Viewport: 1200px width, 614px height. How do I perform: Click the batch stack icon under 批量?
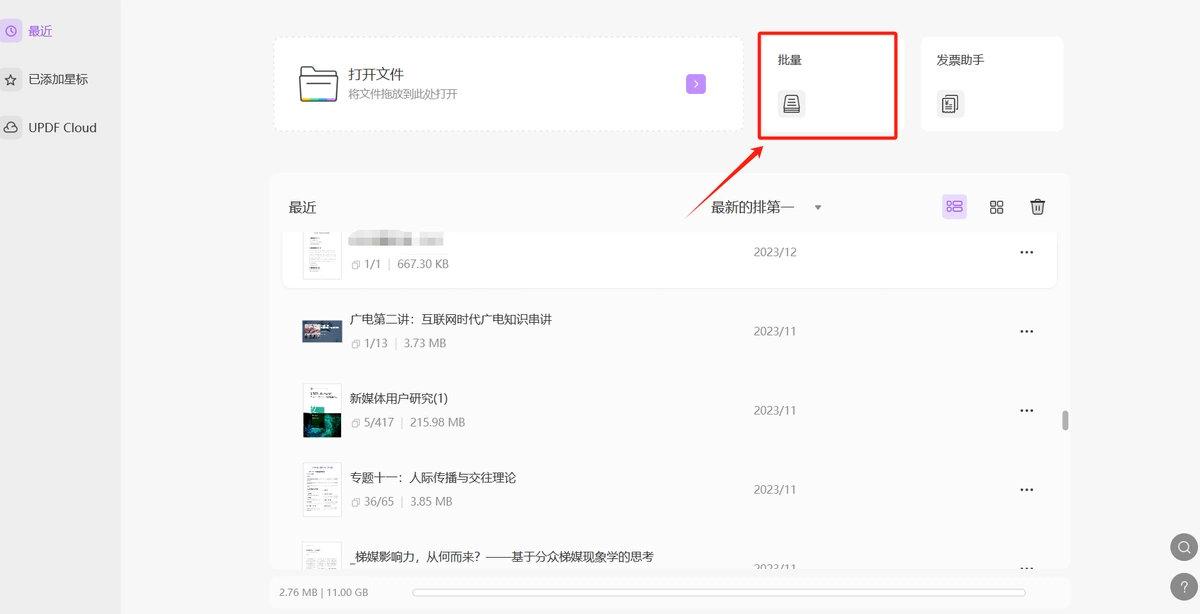click(x=792, y=104)
